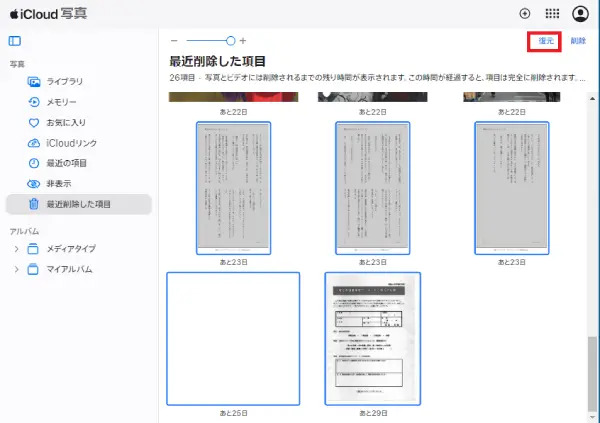
Task: Open the upload plus circle icon
Action: click(525, 14)
